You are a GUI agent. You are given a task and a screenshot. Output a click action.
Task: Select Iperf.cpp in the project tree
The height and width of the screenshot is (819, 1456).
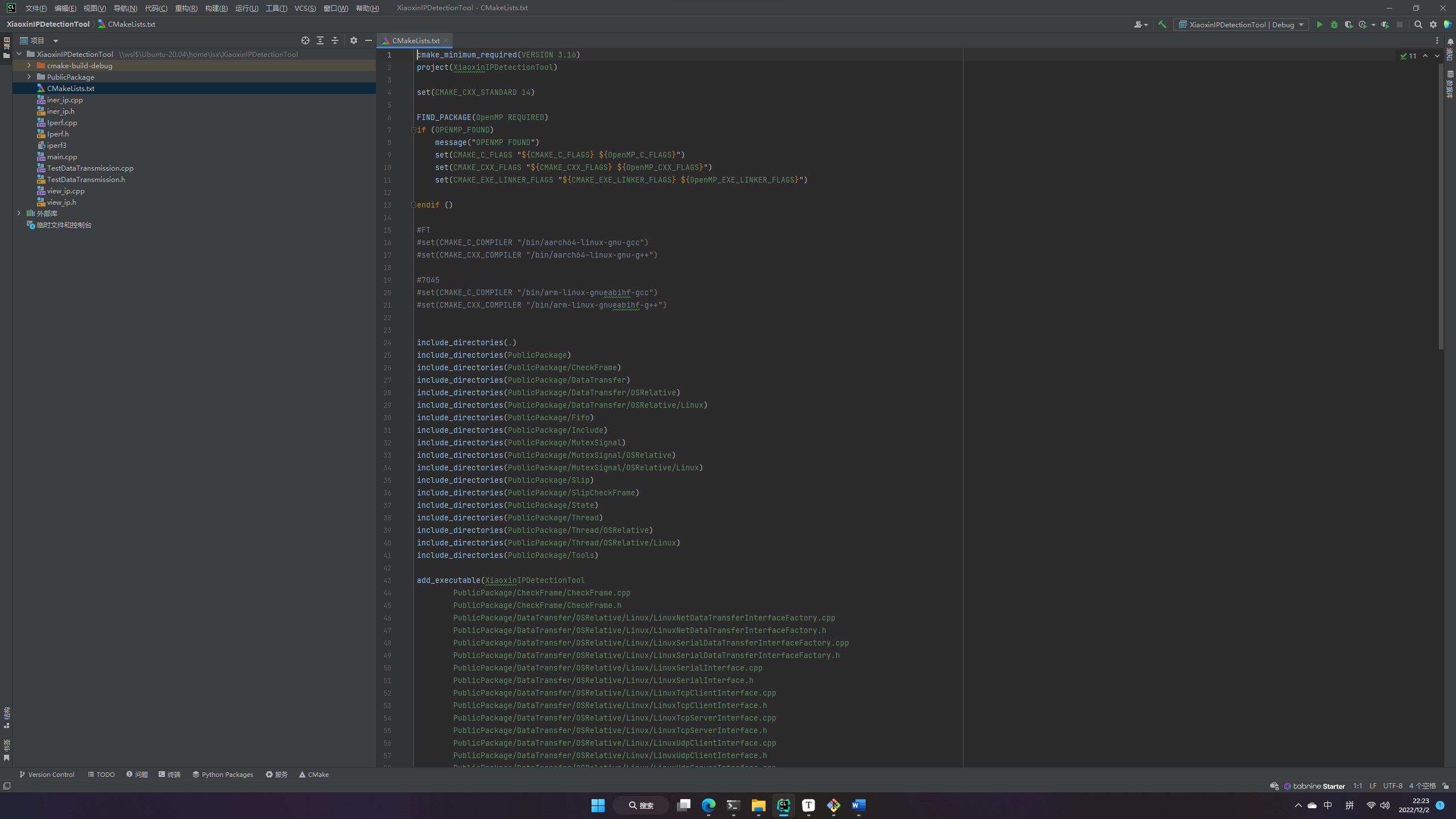62,122
